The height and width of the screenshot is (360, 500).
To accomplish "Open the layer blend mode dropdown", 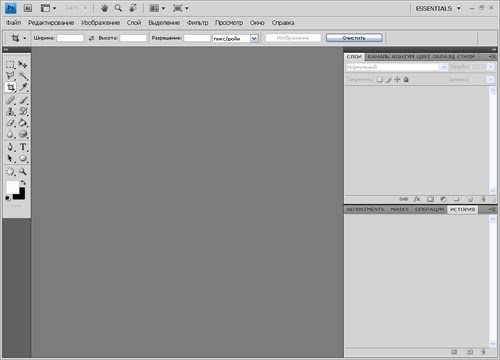I will (x=397, y=67).
